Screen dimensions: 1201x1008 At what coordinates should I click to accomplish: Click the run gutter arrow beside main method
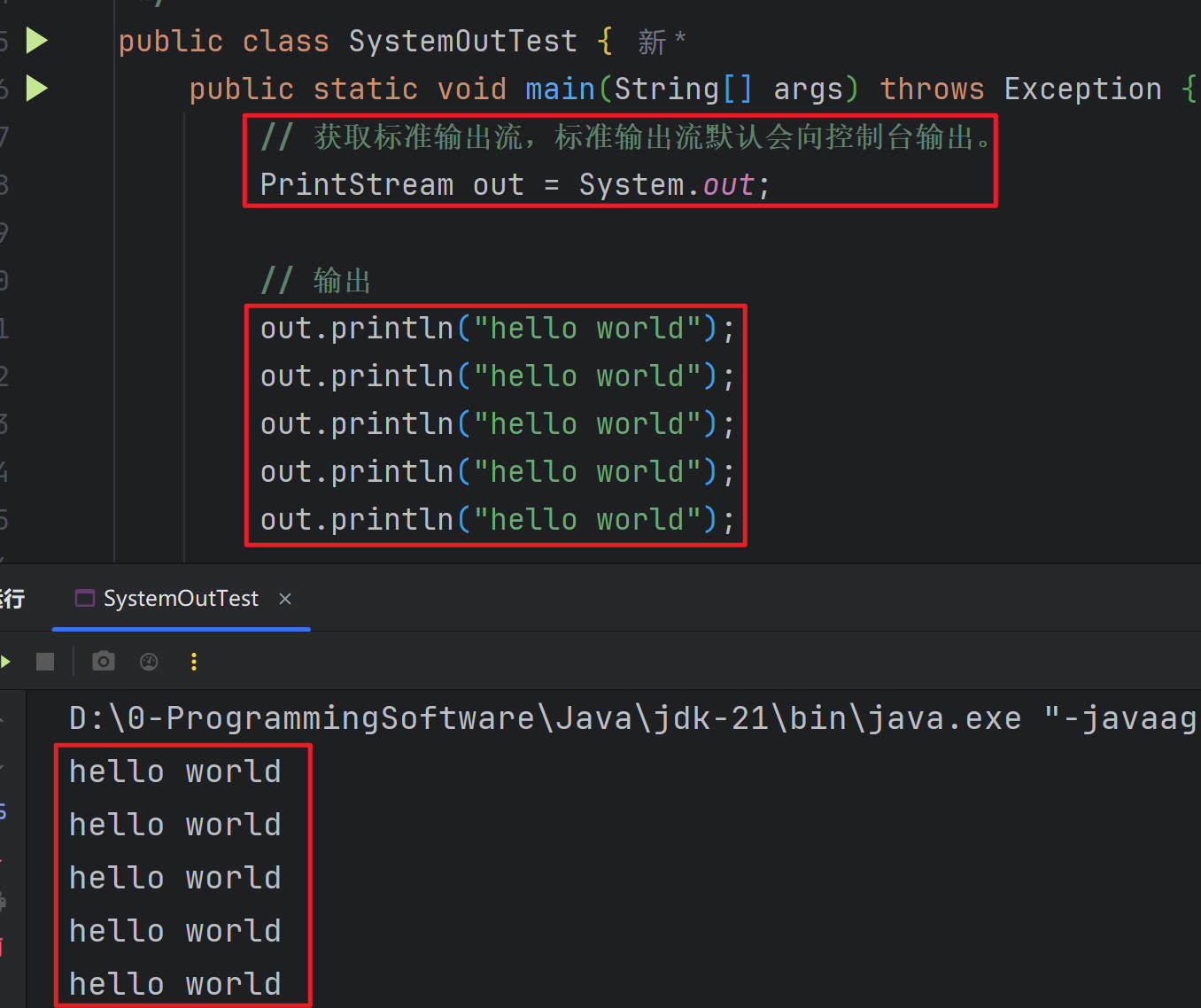tap(36, 89)
